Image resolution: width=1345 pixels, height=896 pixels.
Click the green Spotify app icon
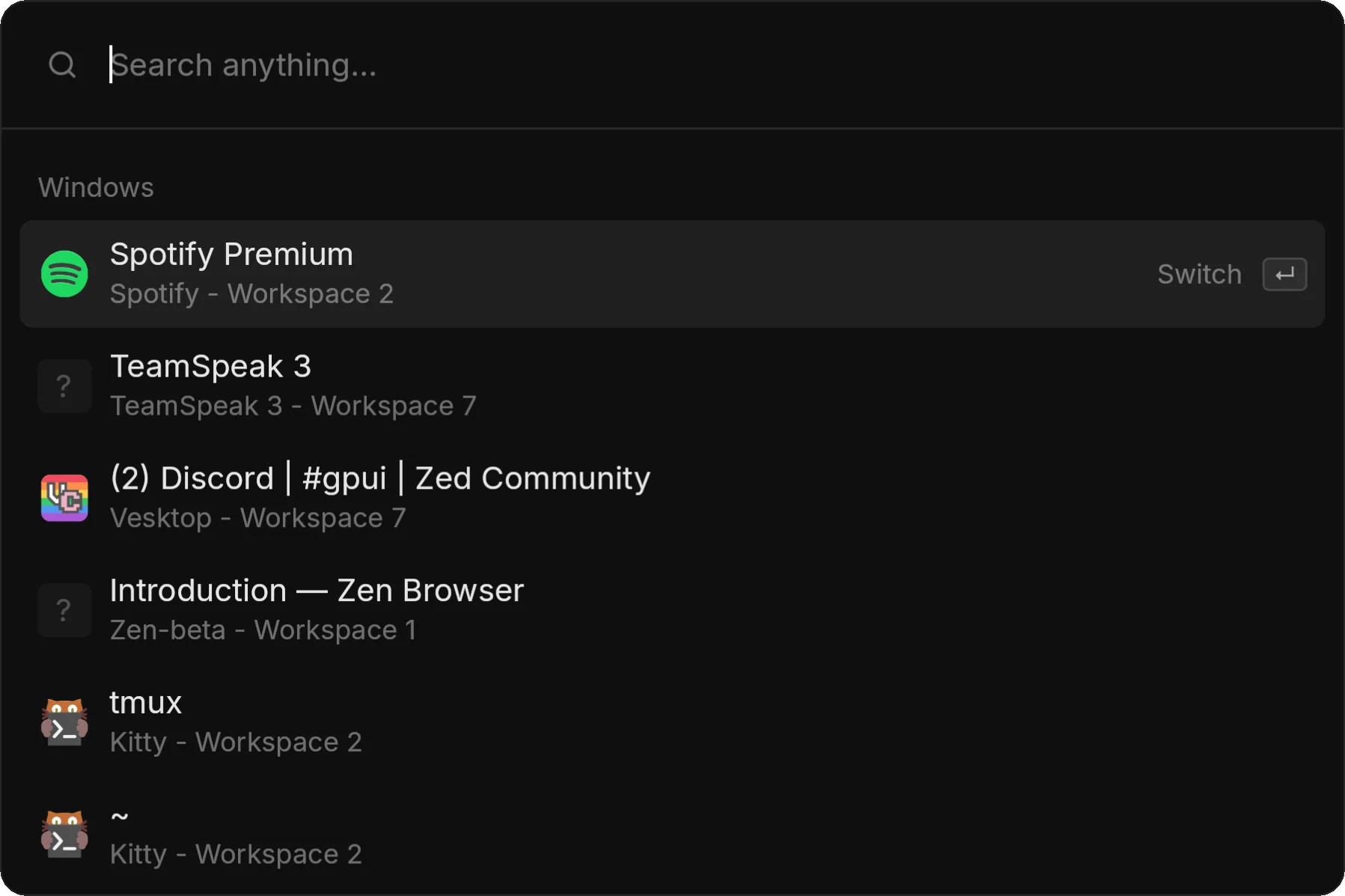tap(64, 274)
